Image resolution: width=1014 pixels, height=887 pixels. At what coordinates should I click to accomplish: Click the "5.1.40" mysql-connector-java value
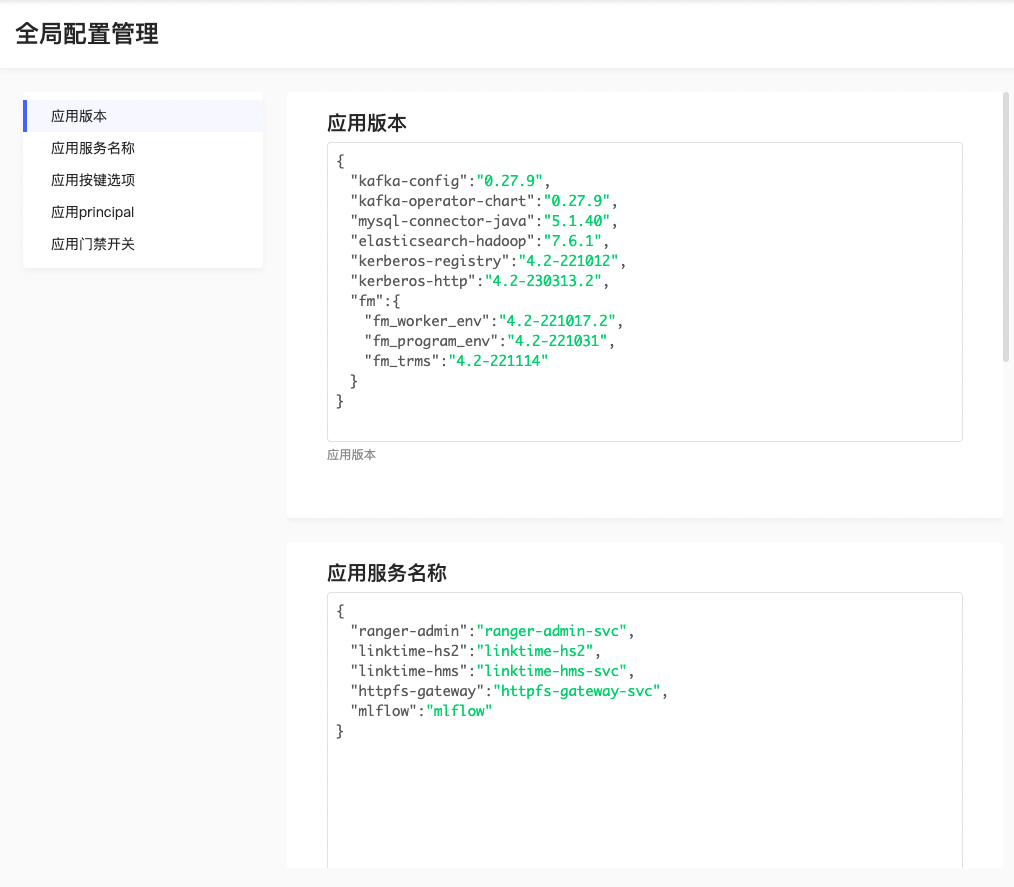click(x=577, y=221)
